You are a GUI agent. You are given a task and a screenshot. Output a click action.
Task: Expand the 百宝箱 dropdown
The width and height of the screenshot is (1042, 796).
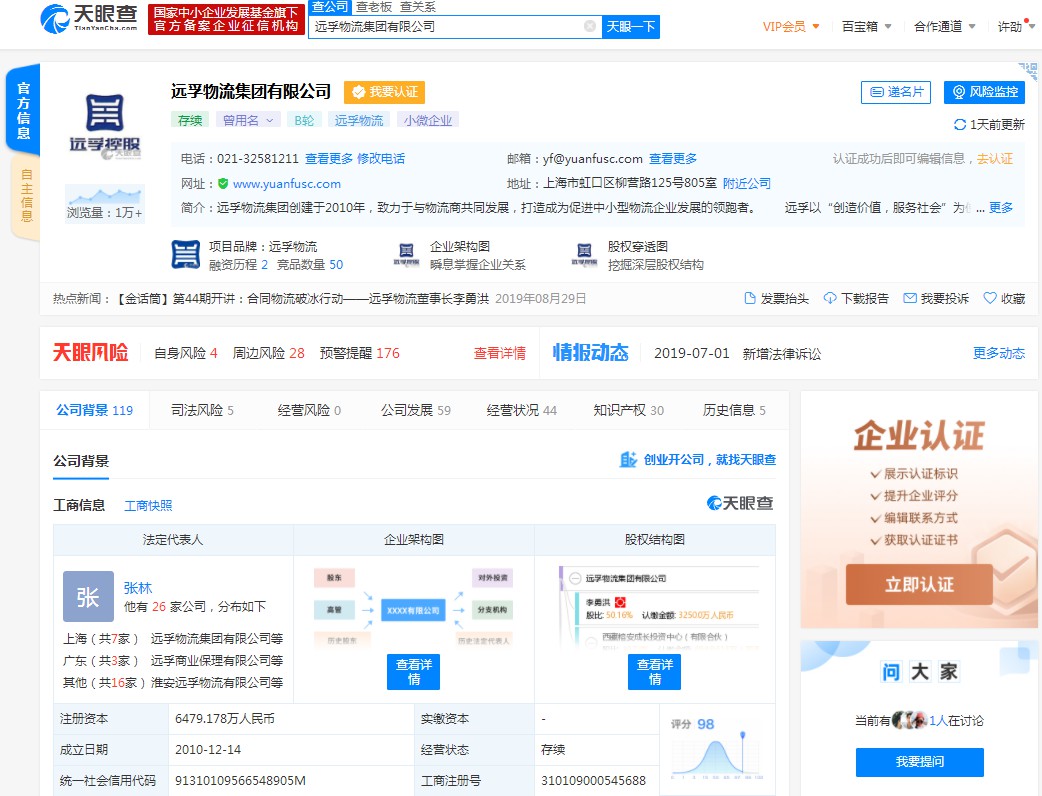coord(867,27)
